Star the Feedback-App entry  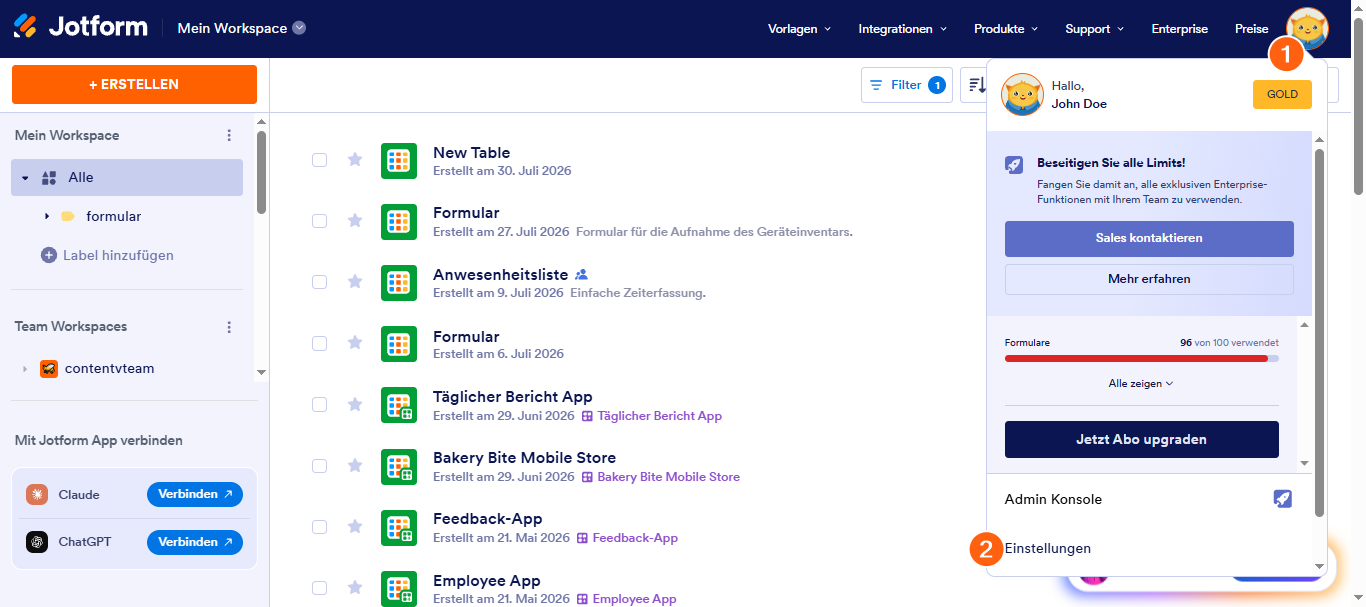point(354,526)
